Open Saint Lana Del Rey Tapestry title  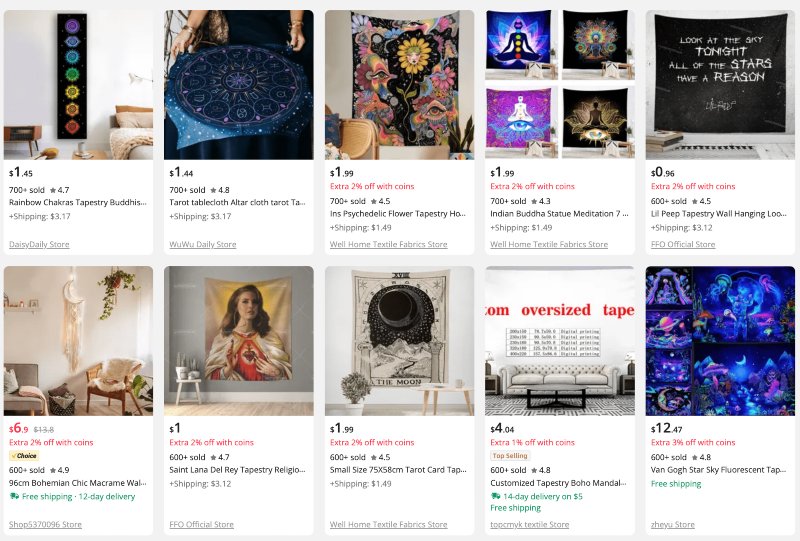(238, 470)
